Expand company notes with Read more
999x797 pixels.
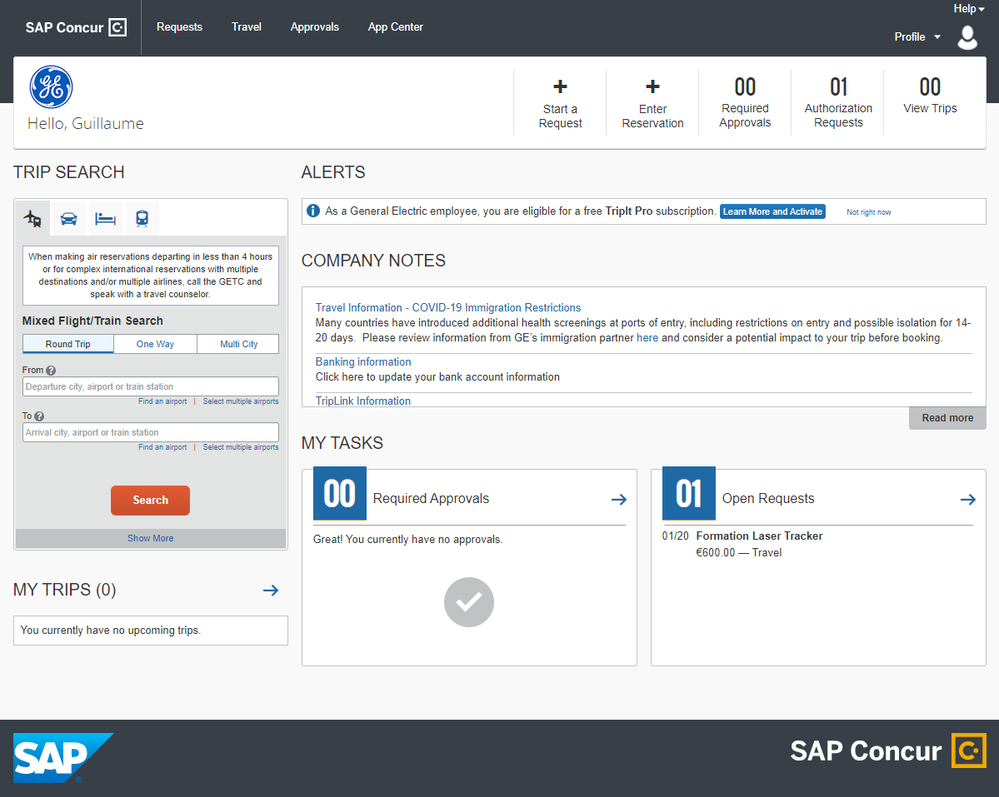947,418
